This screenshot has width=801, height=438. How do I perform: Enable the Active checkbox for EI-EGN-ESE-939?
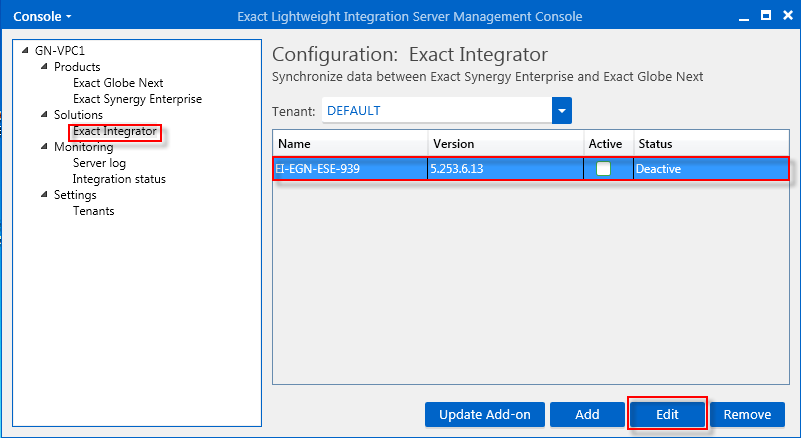(x=603, y=169)
